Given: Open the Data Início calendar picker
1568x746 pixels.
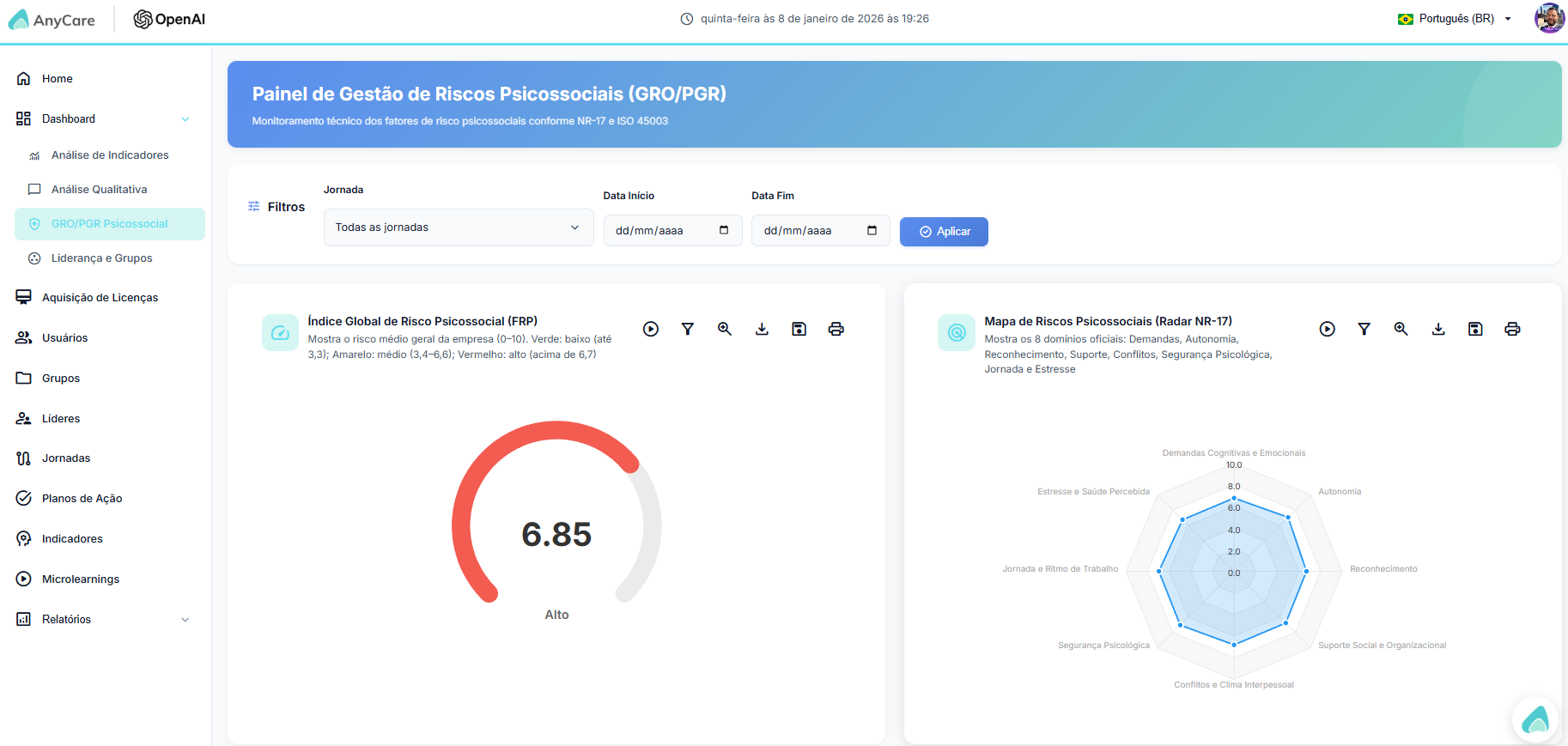Looking at the screenshot, I should tap(724, 230).
